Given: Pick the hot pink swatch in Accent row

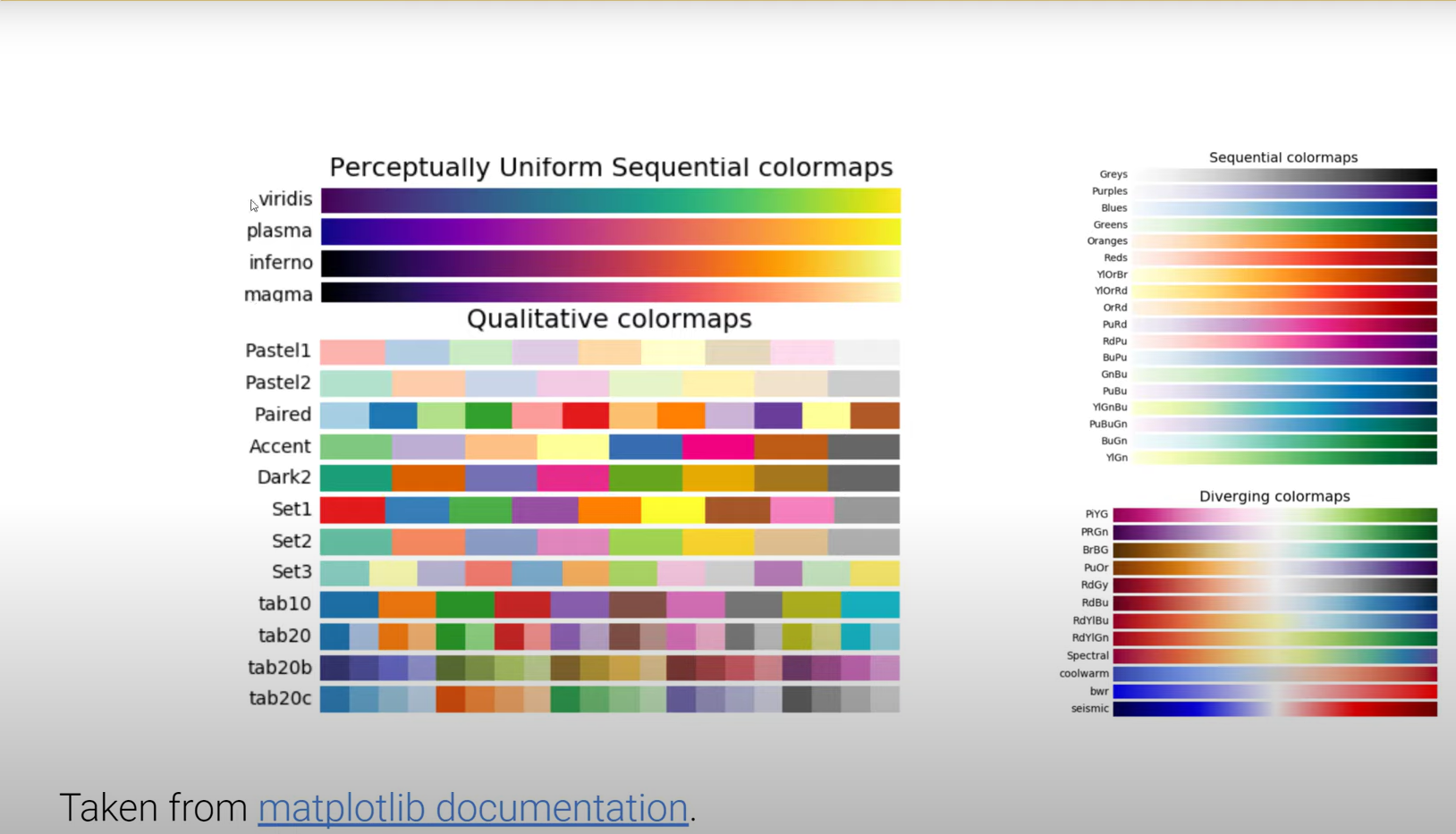Looking at the screenshot, I should [717, 446].
